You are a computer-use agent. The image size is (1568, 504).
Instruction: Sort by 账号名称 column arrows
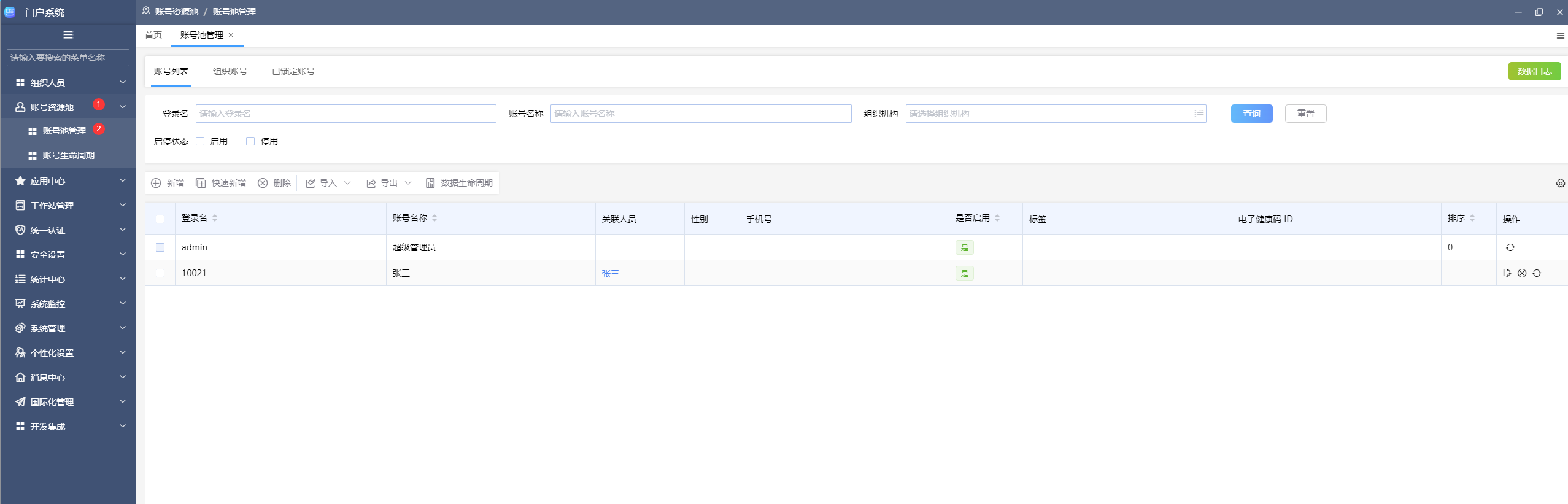434,218
